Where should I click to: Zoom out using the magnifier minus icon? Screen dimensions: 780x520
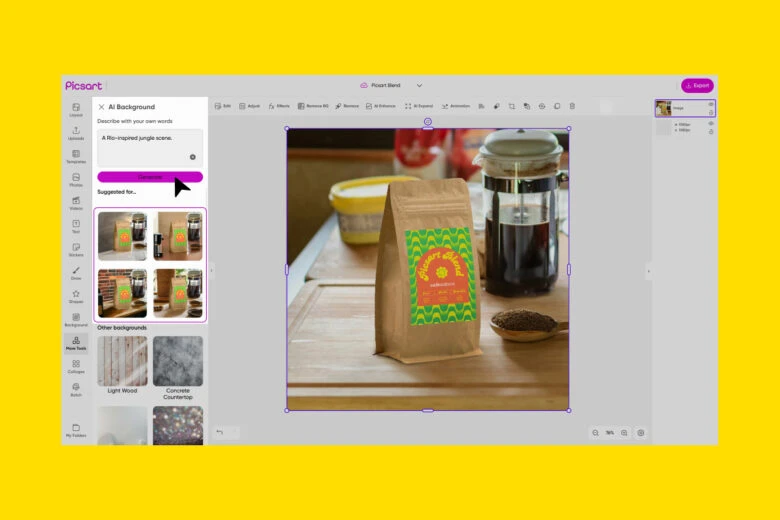(595, 433)
